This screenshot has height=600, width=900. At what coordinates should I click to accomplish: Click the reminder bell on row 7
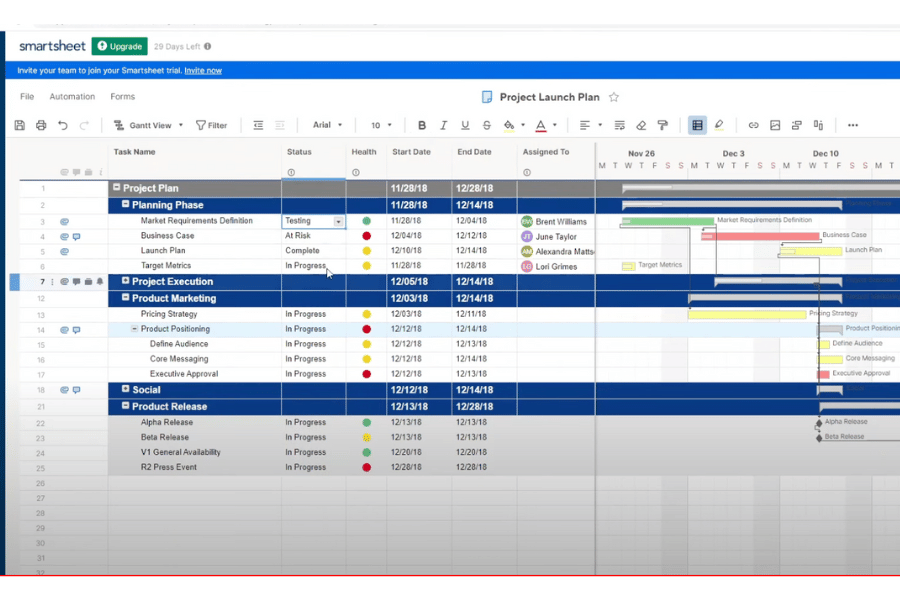pos(100,281)
